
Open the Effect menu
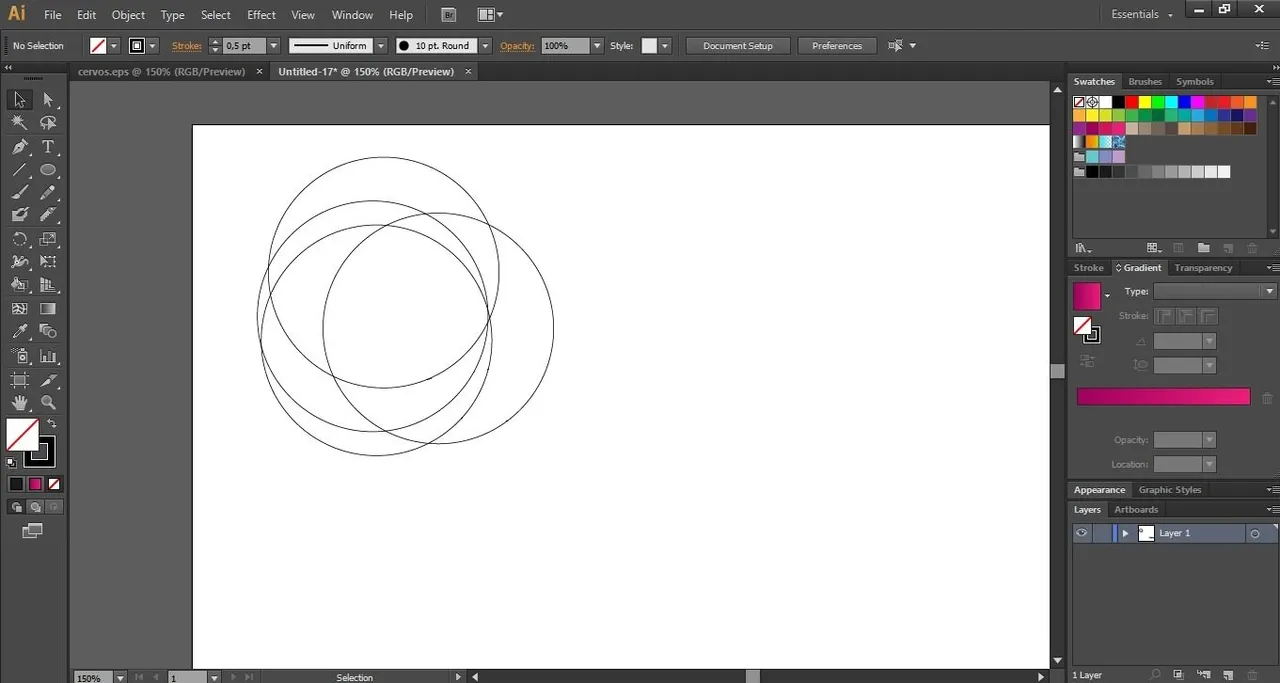(261, 15)
